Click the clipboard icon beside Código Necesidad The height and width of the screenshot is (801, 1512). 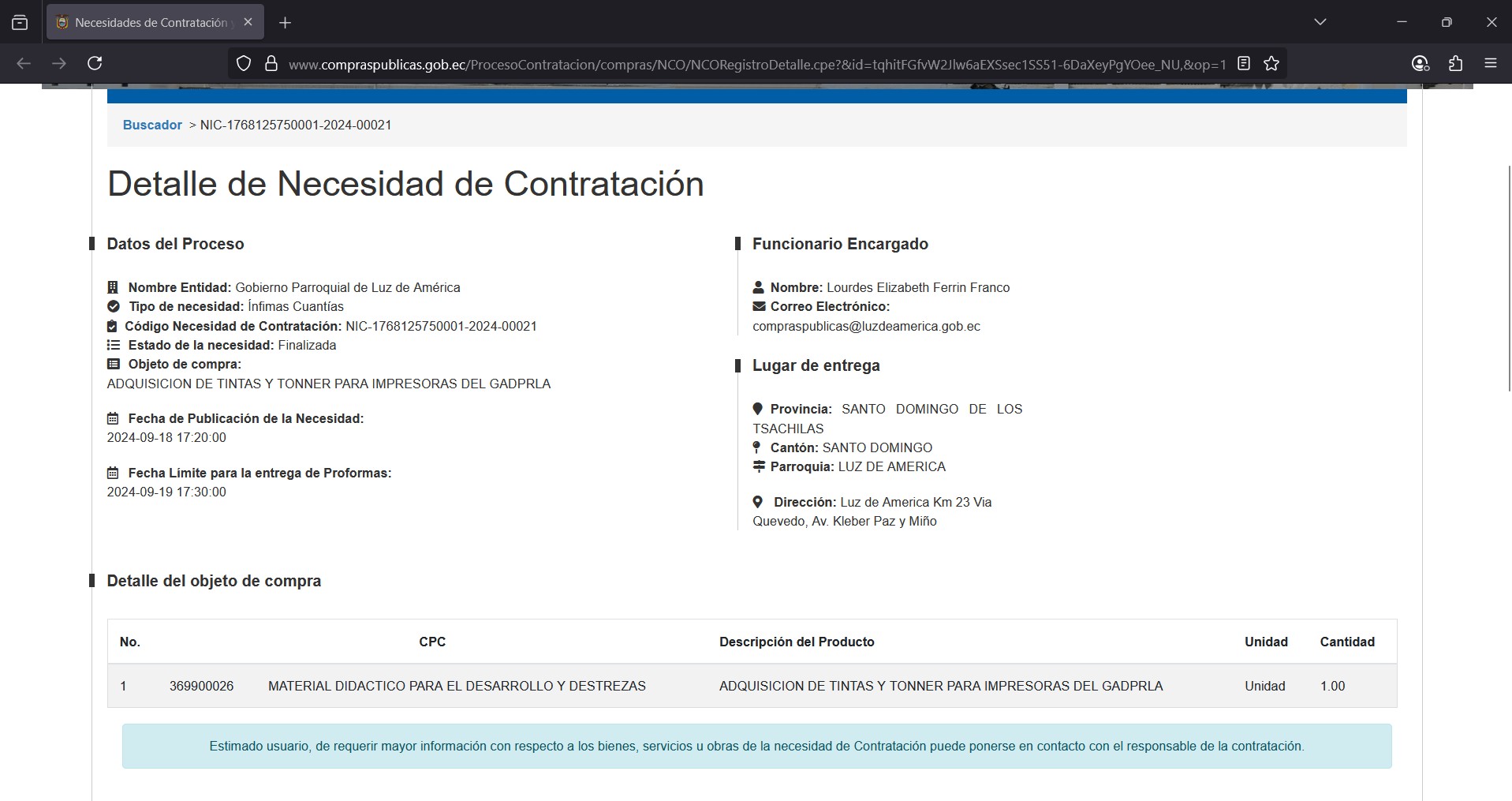tap(112, 326)
